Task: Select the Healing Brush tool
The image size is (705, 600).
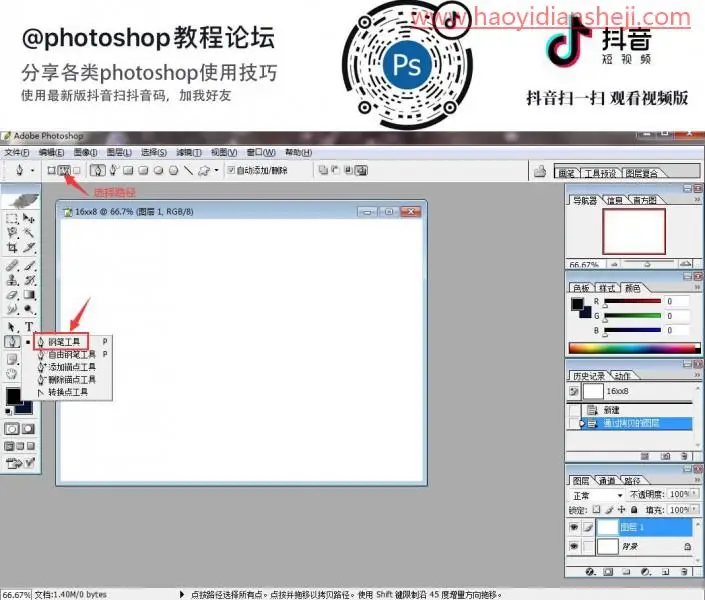Action: pyautogui.click(x=12, y=266)
